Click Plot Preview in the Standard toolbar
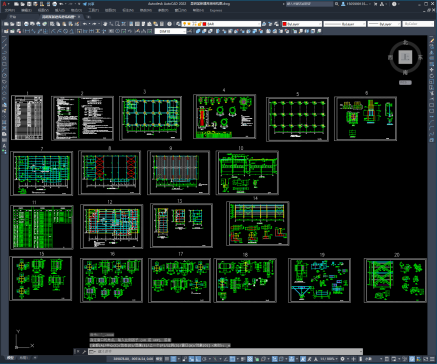Viewport: 437px width, 364px height. coord(32,24)
